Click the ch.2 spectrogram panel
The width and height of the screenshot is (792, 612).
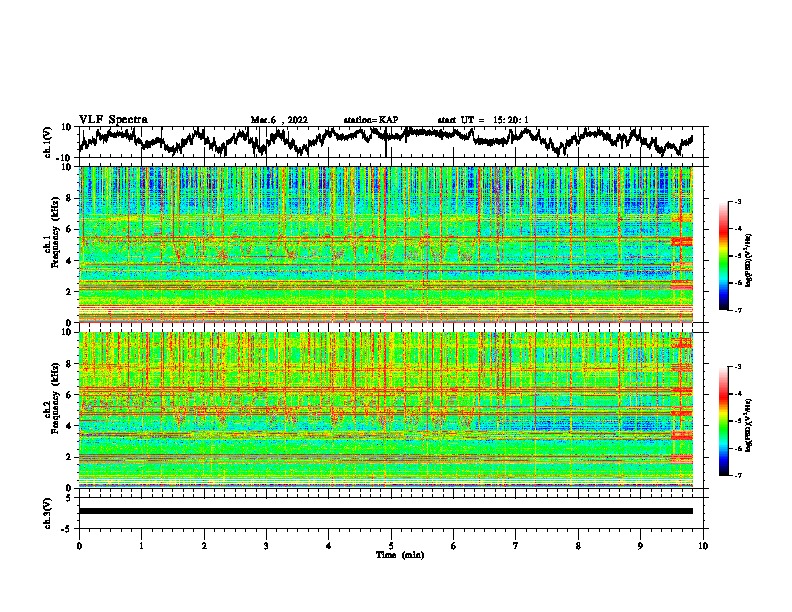386,410
